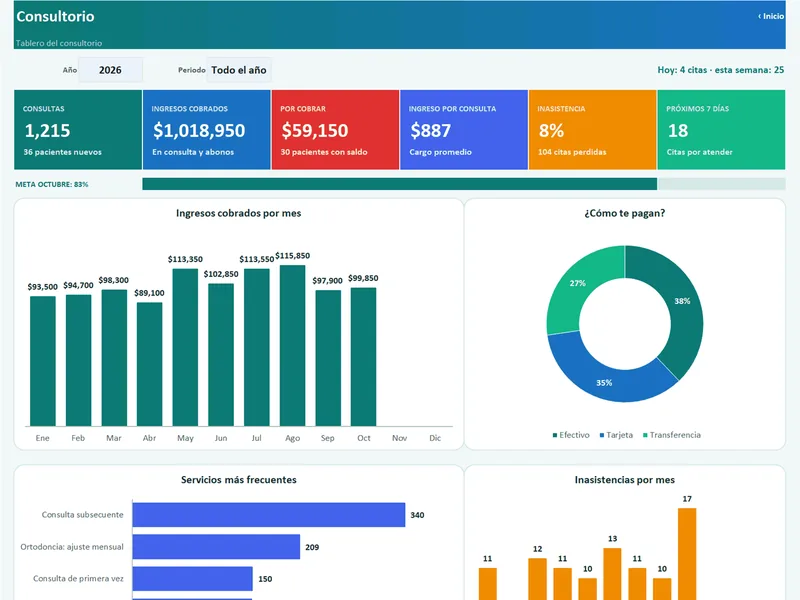Click the Ago bar labeled $115,850

pyautogui.click(x=292, y=345)
